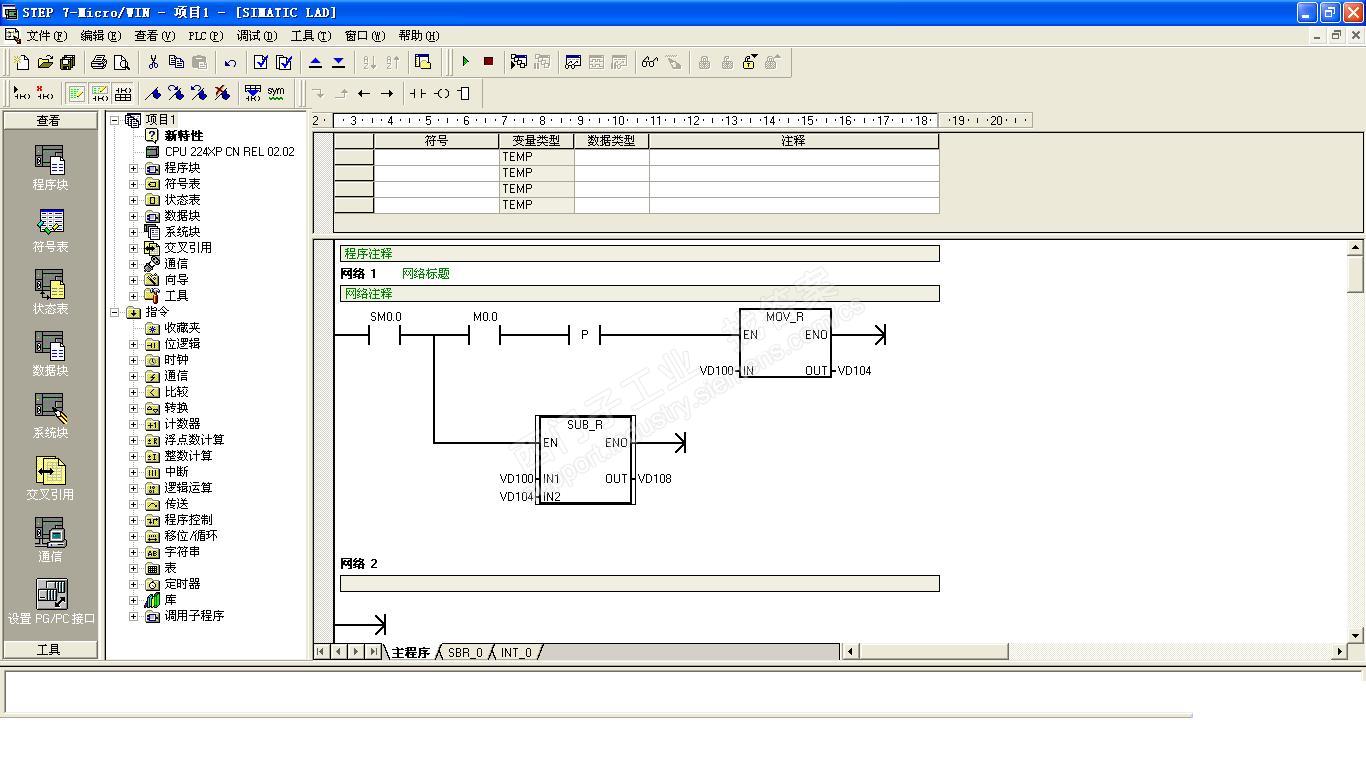This screenshot has width=1366, height=768.
Task: Undo the last action
Action: (x=230, y=62)
